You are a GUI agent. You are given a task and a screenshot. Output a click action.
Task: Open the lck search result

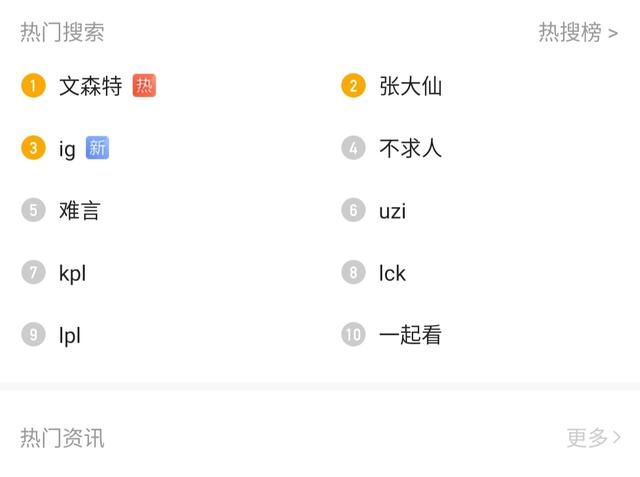click(392, 273)
